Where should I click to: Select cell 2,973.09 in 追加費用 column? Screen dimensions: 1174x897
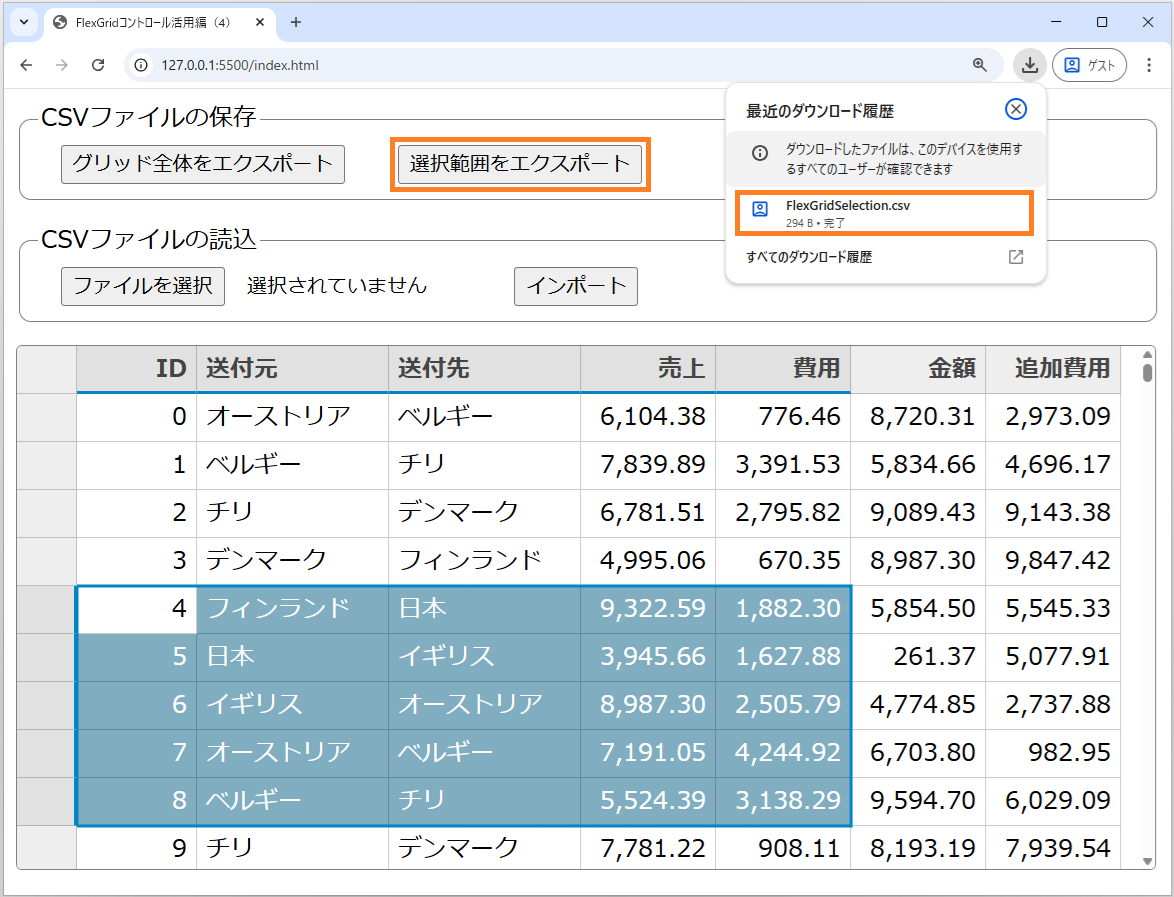1053,417
